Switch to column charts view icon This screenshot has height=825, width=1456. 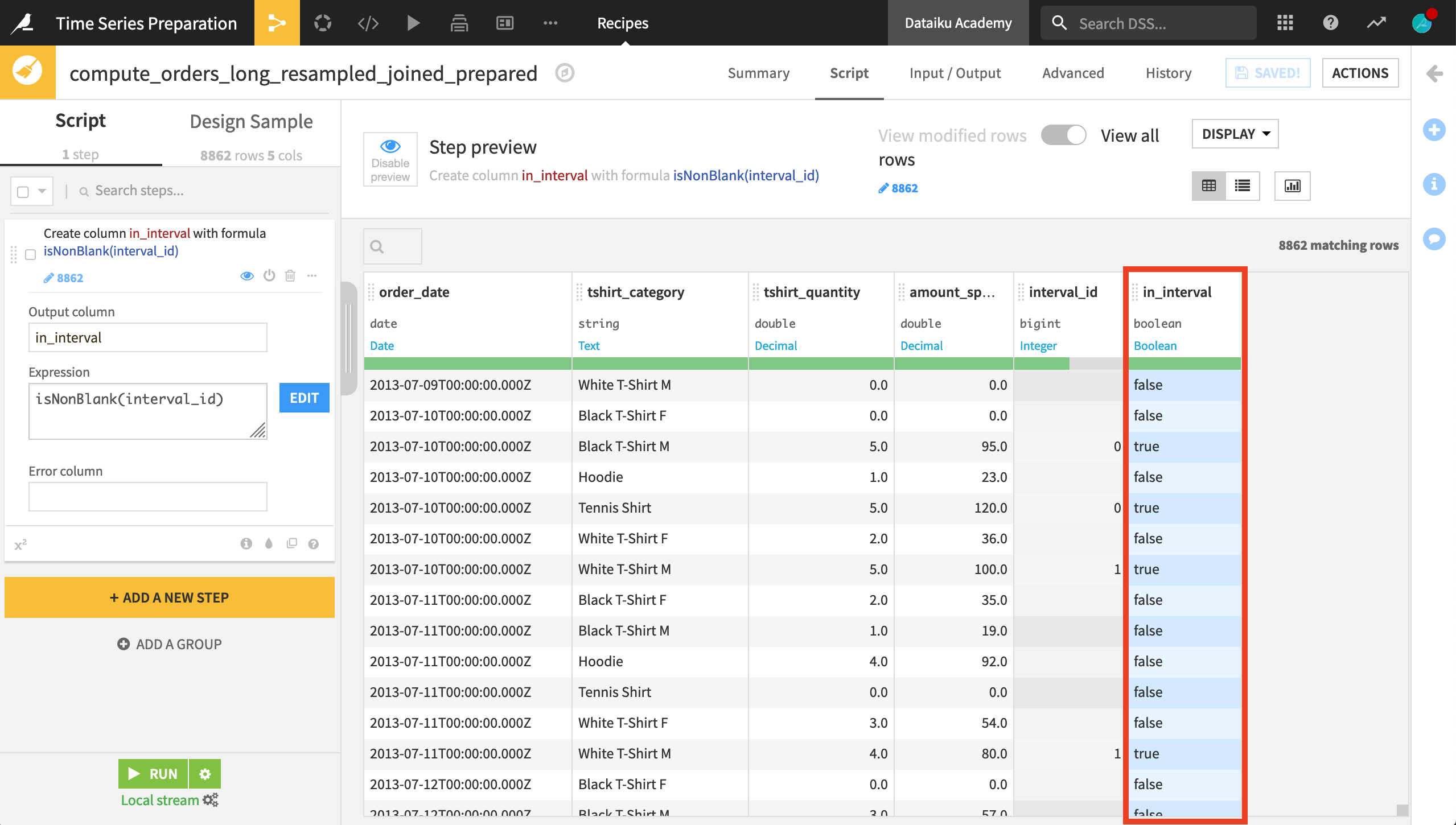click(x=1292, y=186)
